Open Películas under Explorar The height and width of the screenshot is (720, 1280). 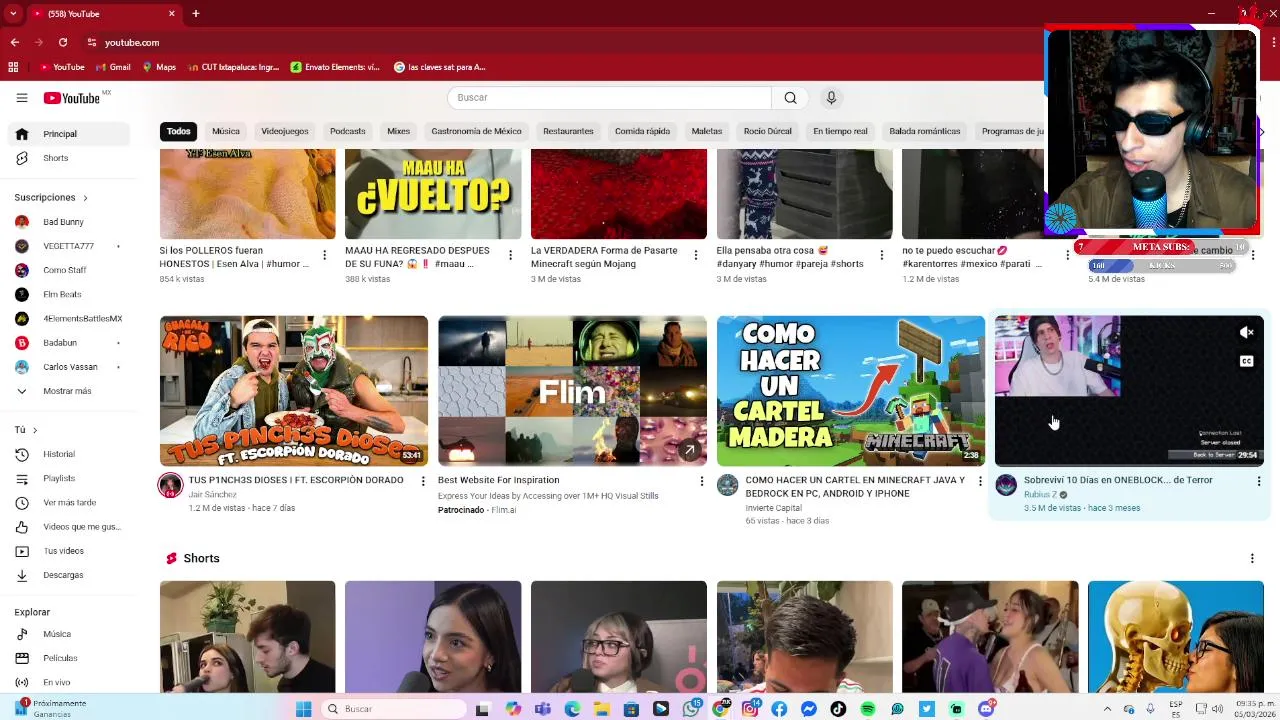coord(68,658)
